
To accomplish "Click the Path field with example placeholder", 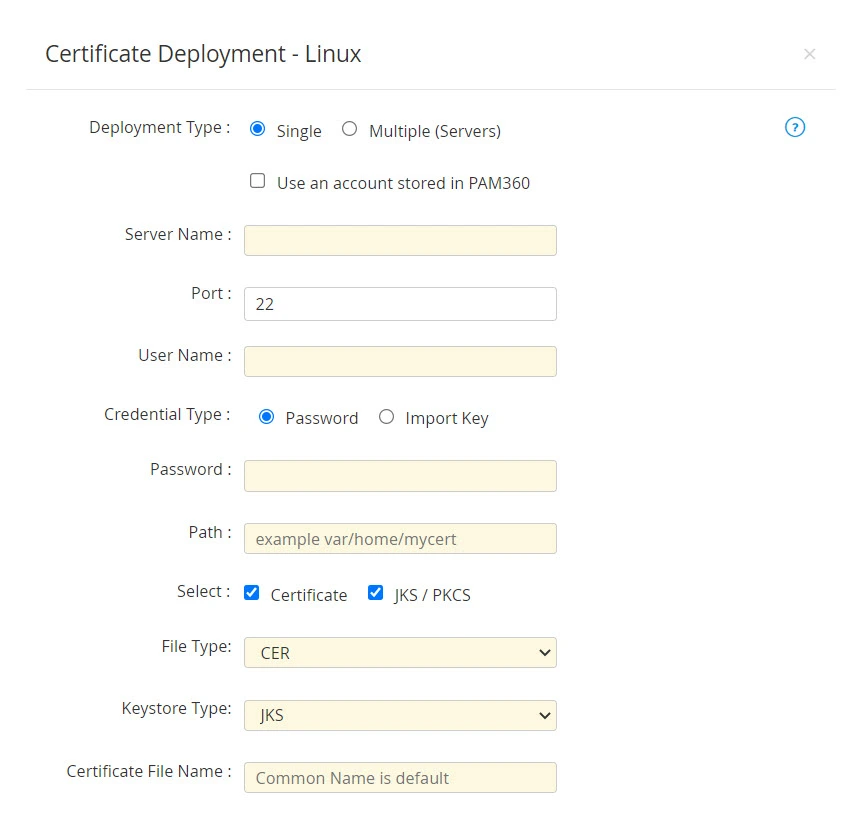I will click(x=400, y=538).
